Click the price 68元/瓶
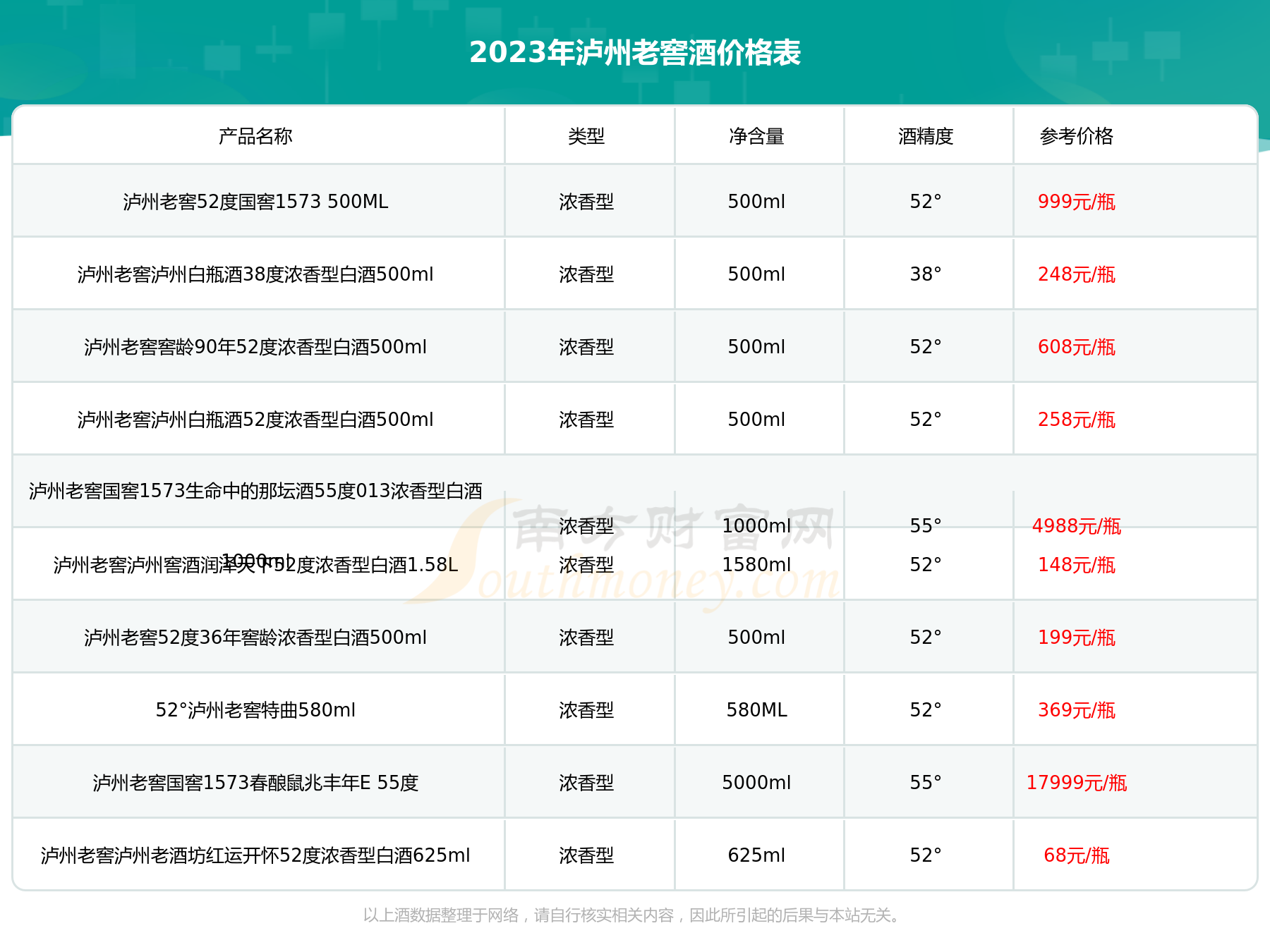The width and height of the screenshot is (1270, 952). pos(1076,855)
